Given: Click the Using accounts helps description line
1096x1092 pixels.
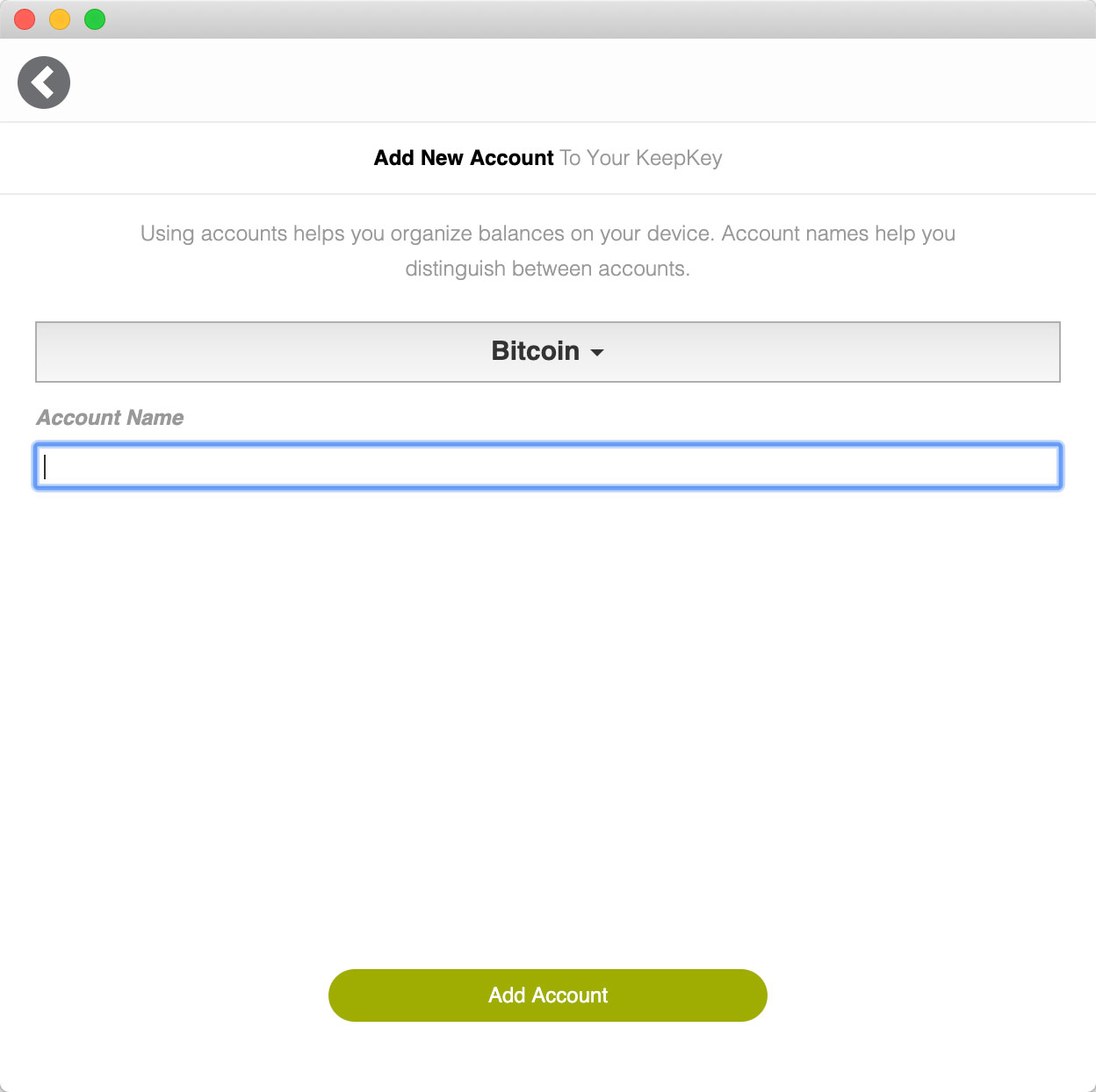Looking at the screenshot, I should pos(548,233).
